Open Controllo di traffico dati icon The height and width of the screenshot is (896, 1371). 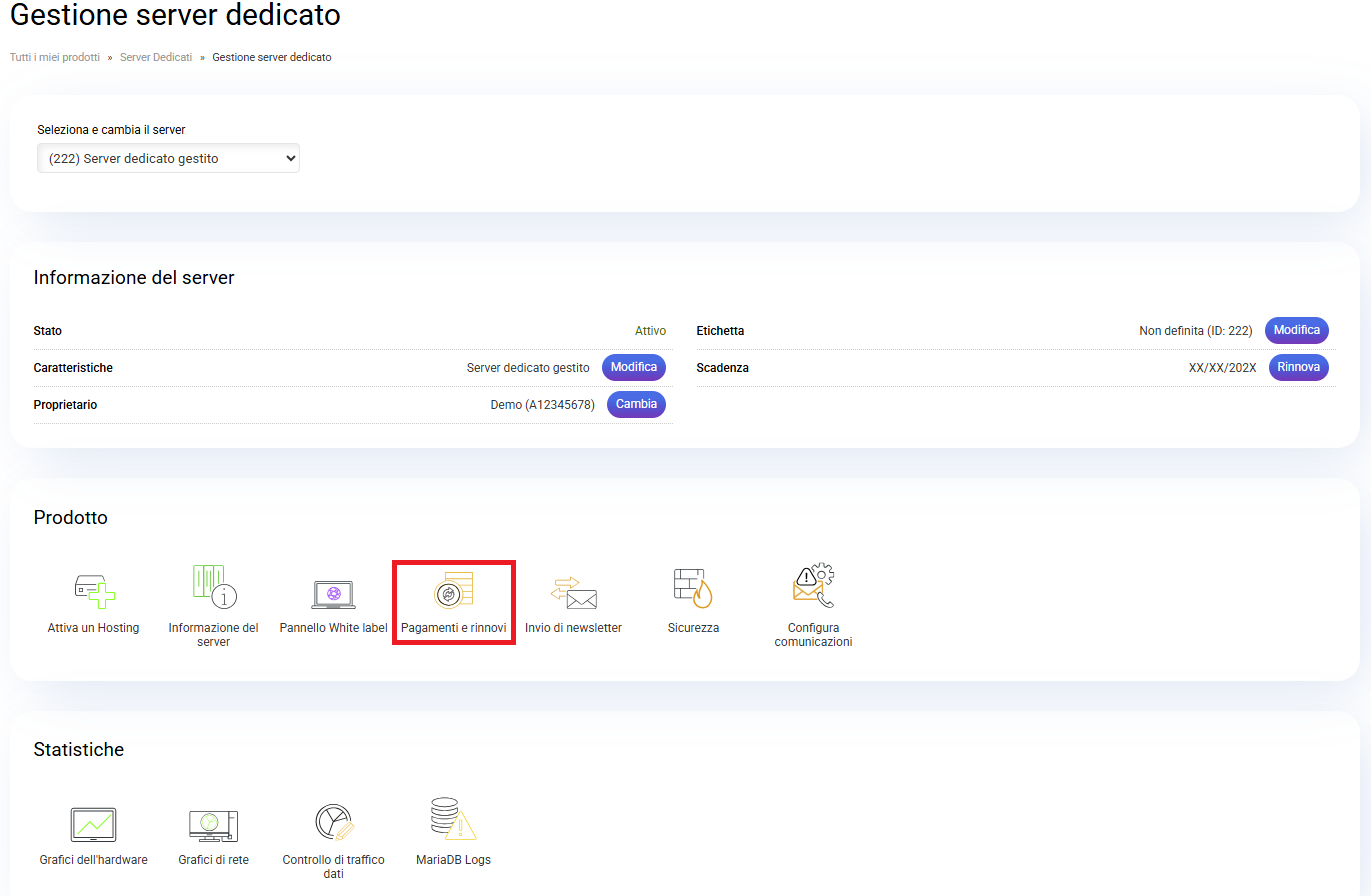pyautogui.click(x=333, y=822)
